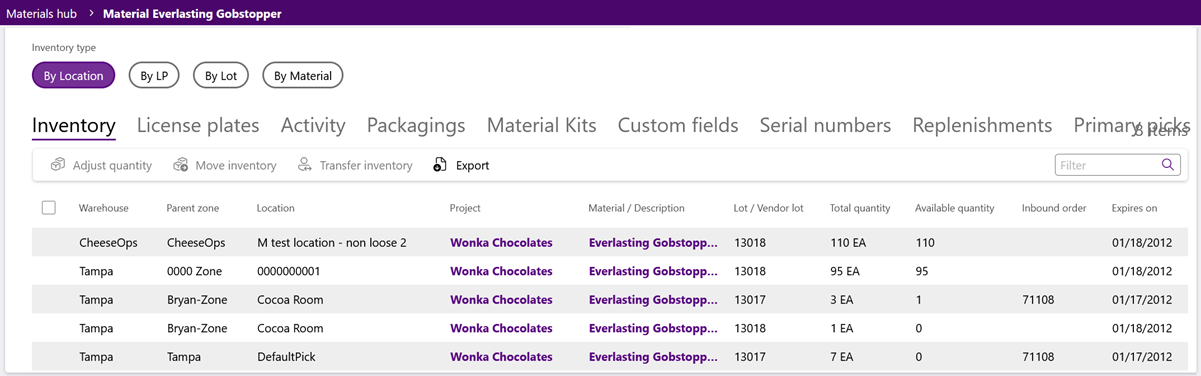The height and width of the screenshot is (376, 1201).
Task: Click the Adjust quantity icon
Action: (58, 165)
